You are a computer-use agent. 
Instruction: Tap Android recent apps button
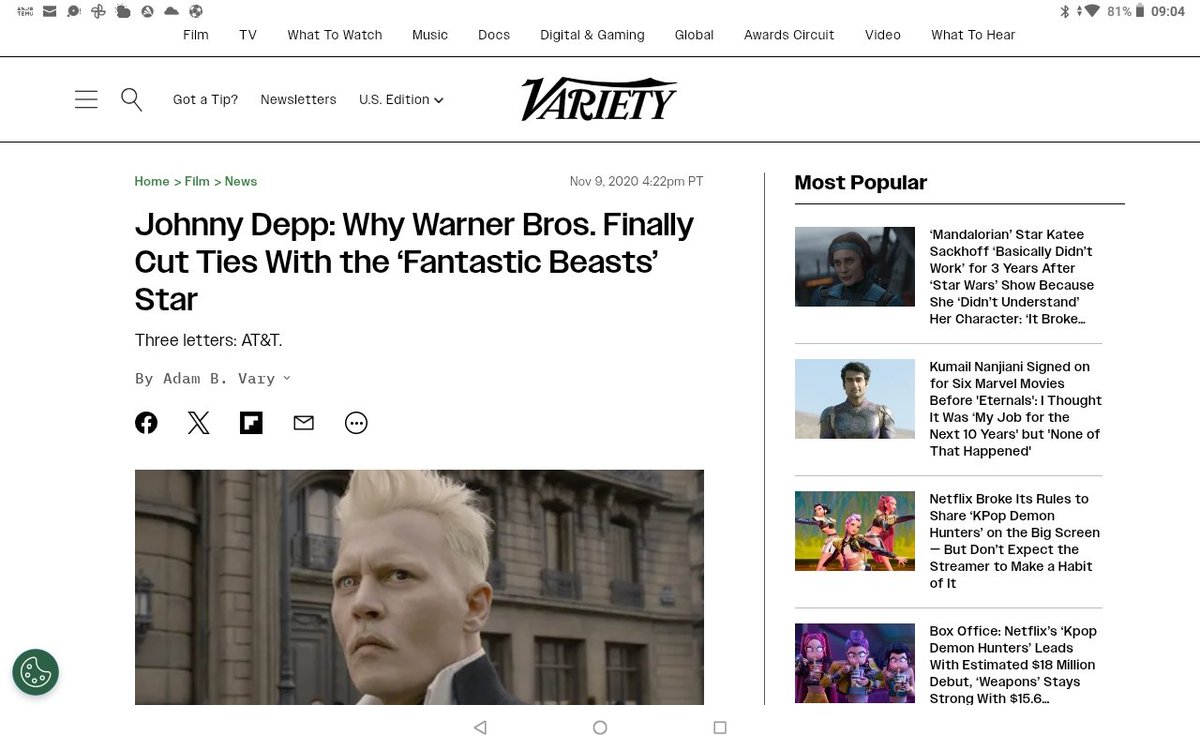pos(720,728)
